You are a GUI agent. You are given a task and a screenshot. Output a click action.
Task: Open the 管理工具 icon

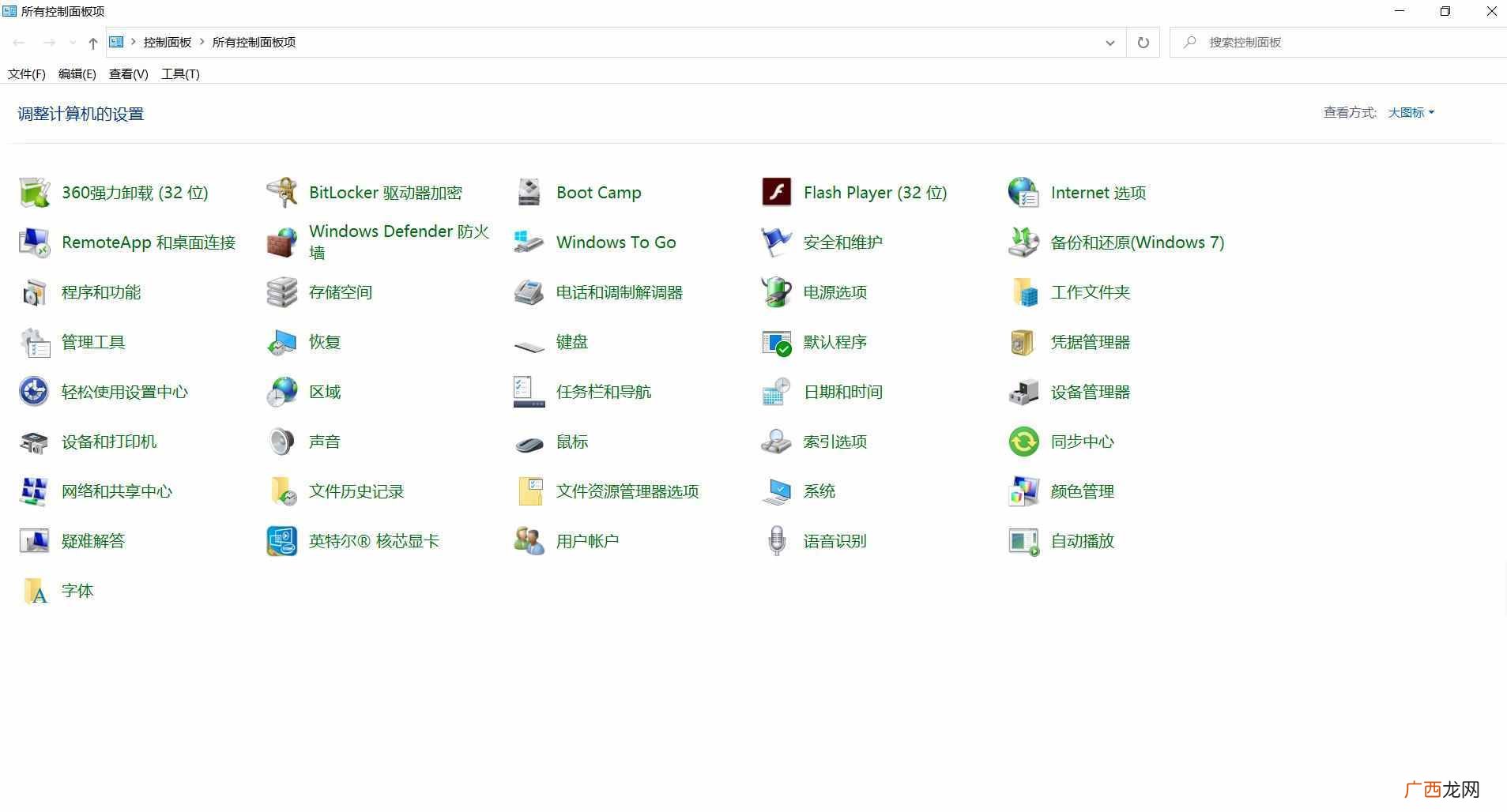click(x=34, y=342)
